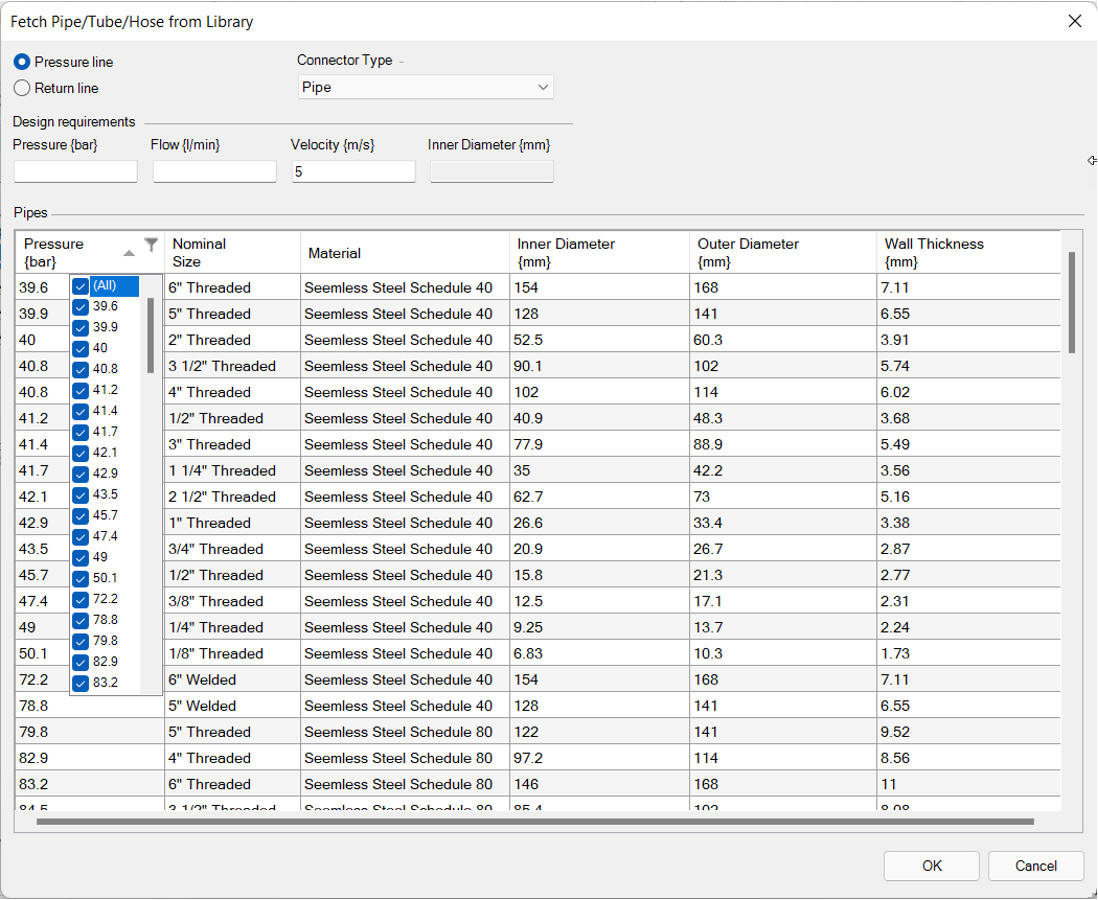This screenshot has height=900, width=1098.
Task: Click the Cancel button
Action: tap(1036, 866)
